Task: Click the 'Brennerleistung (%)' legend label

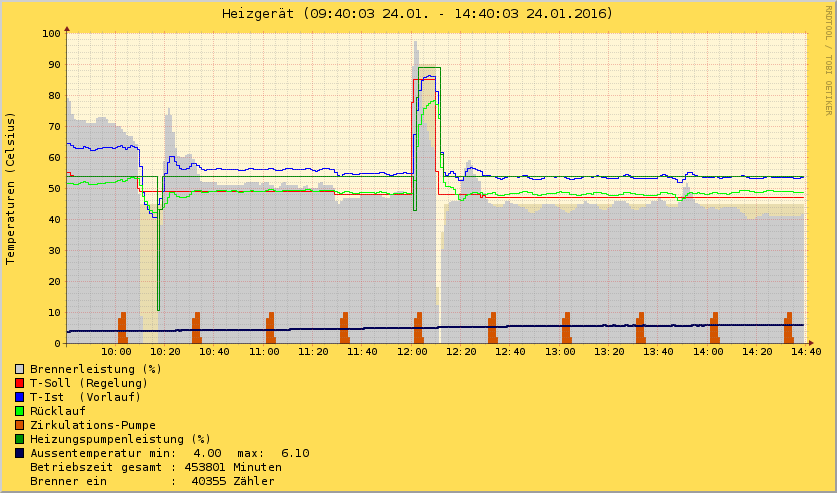Action: [96, 369]
